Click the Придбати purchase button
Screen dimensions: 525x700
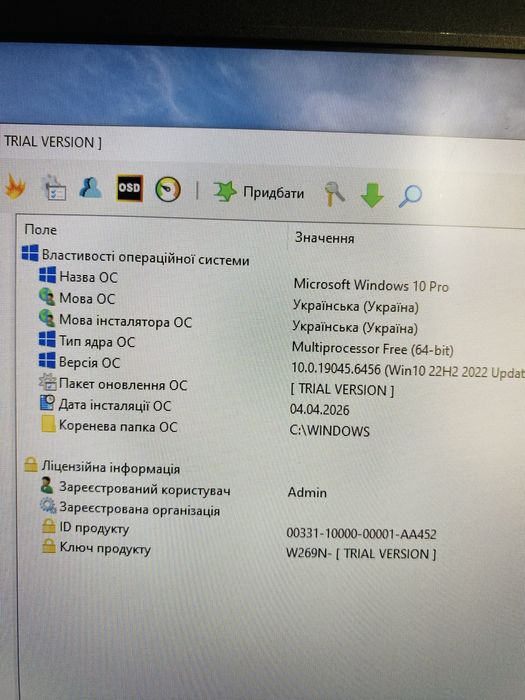(x=259, y=192)
